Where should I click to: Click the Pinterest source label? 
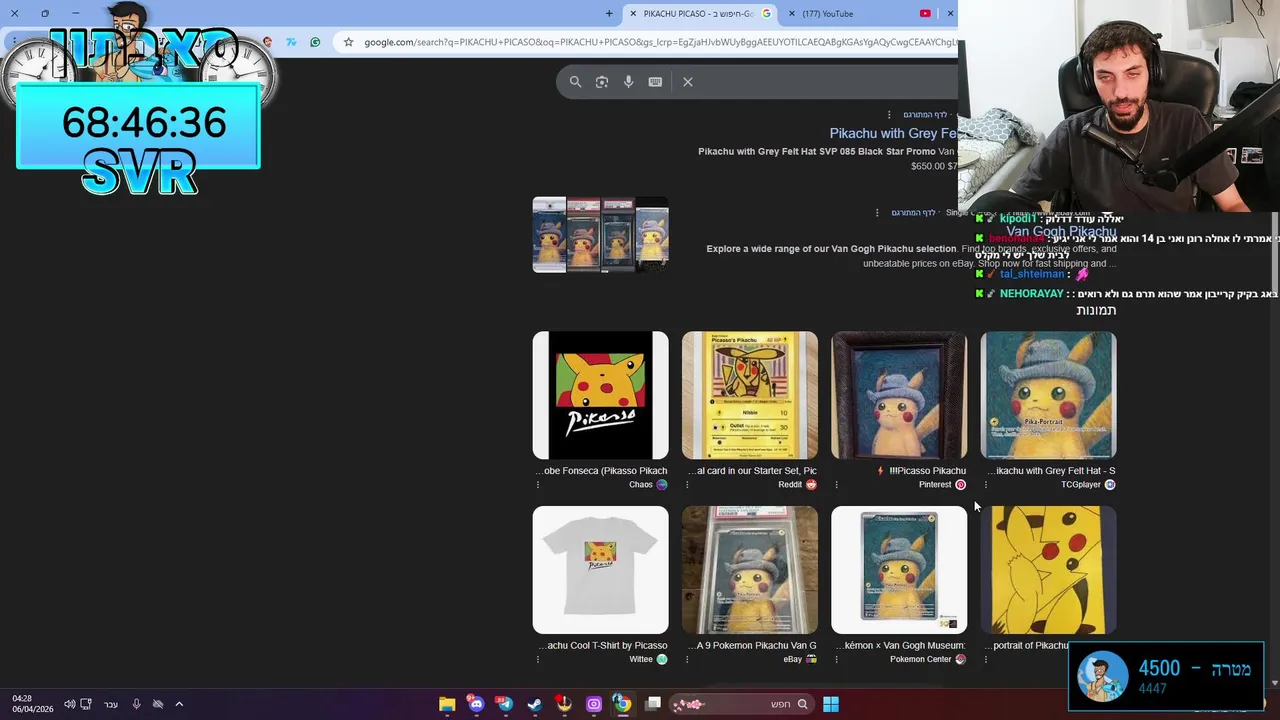tap(942, 485)
